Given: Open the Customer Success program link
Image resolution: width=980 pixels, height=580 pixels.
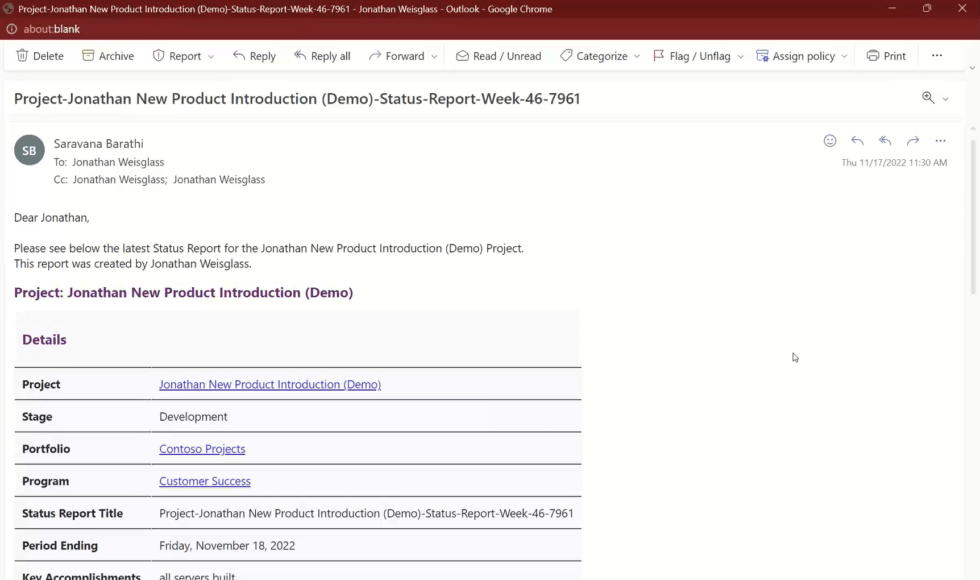Looking at the screenshot, I should (204, 481).
